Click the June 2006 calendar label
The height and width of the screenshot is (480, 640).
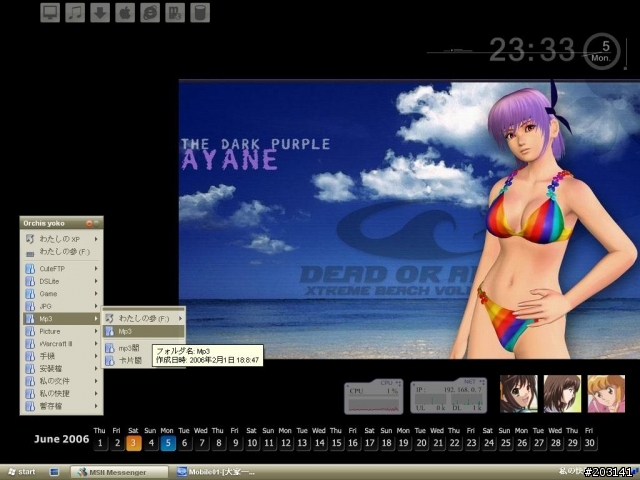pos(62,439)
